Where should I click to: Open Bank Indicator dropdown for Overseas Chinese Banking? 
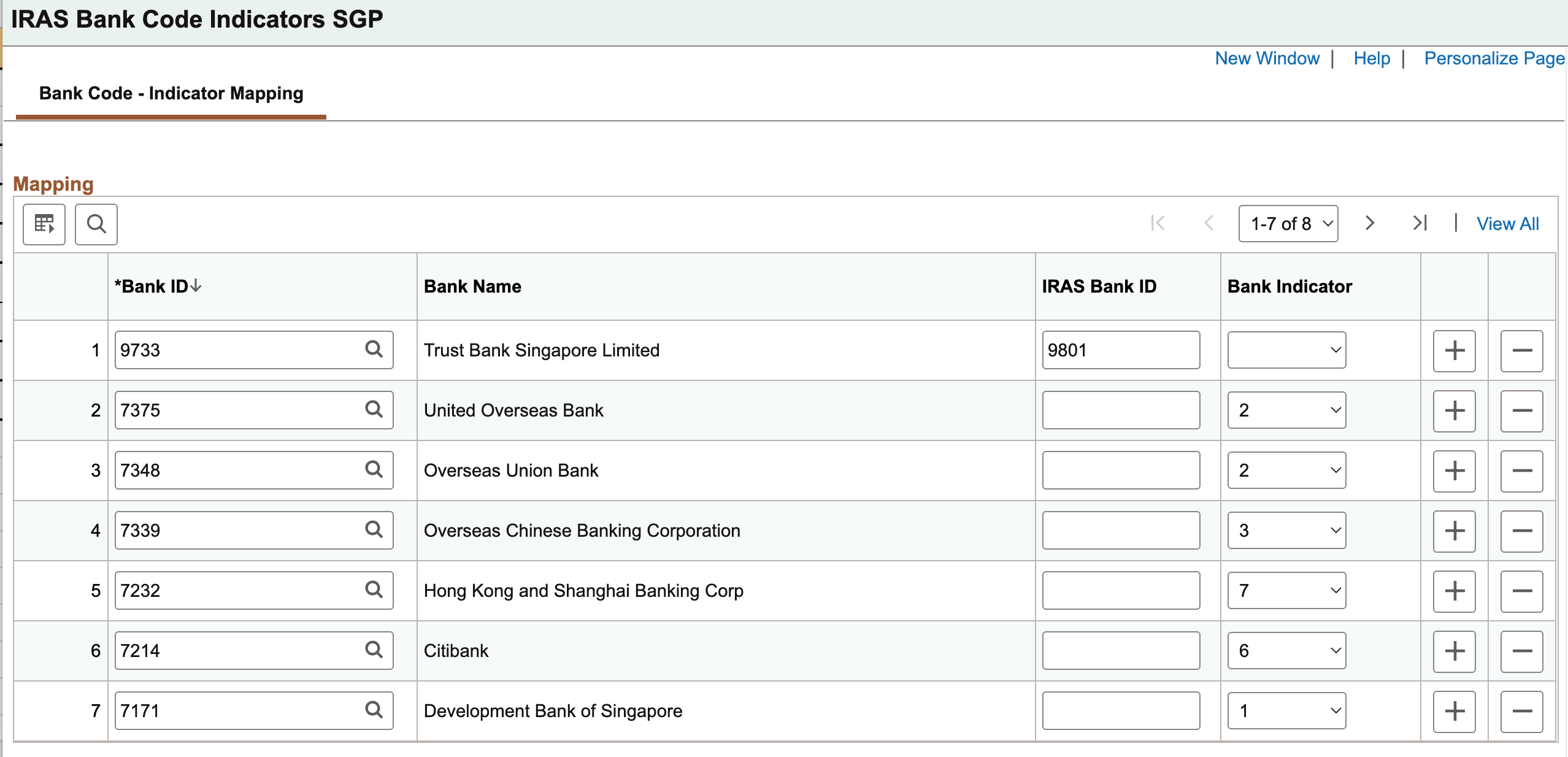pos(1286,531)
